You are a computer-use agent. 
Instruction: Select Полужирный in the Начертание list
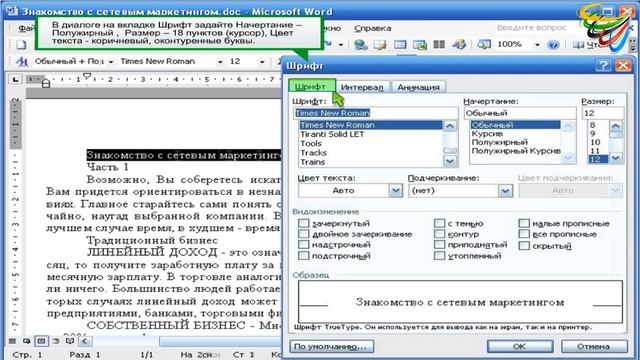coord(500,142)
